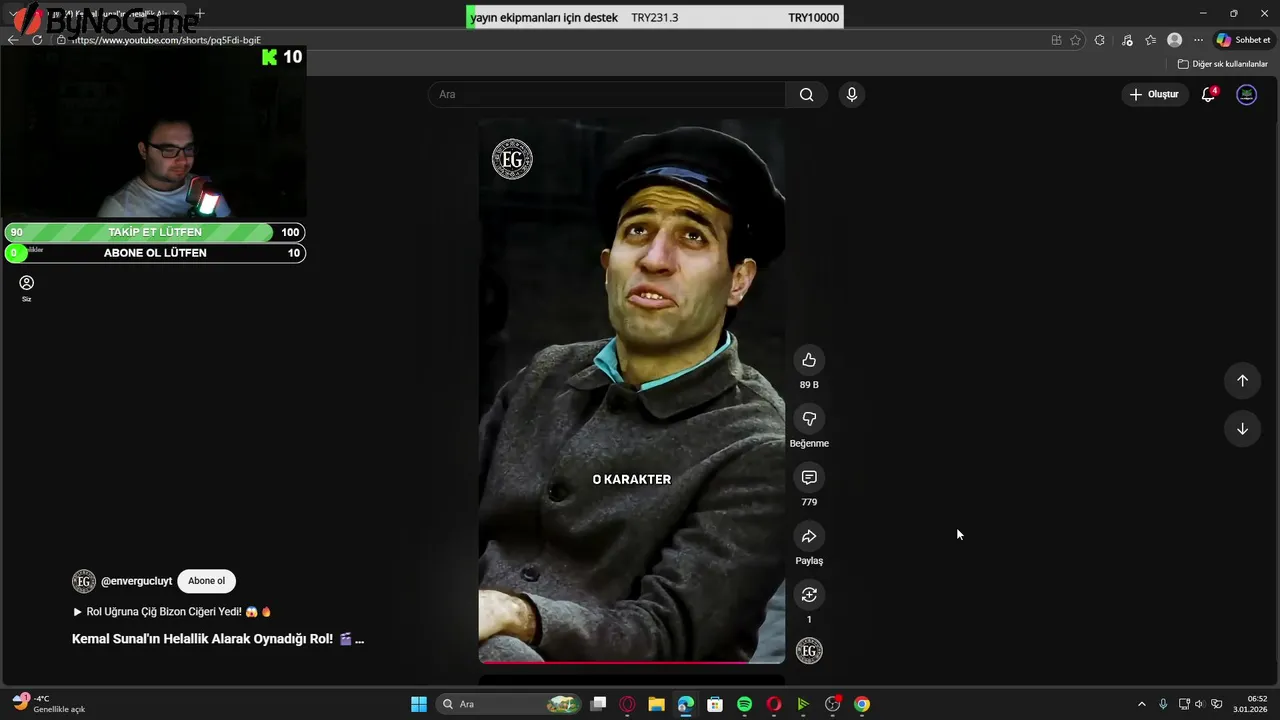Click the YouTube search field Ara
Image resolution: width=1280 pixels, height=720 pixels.
tap(607, 94)
